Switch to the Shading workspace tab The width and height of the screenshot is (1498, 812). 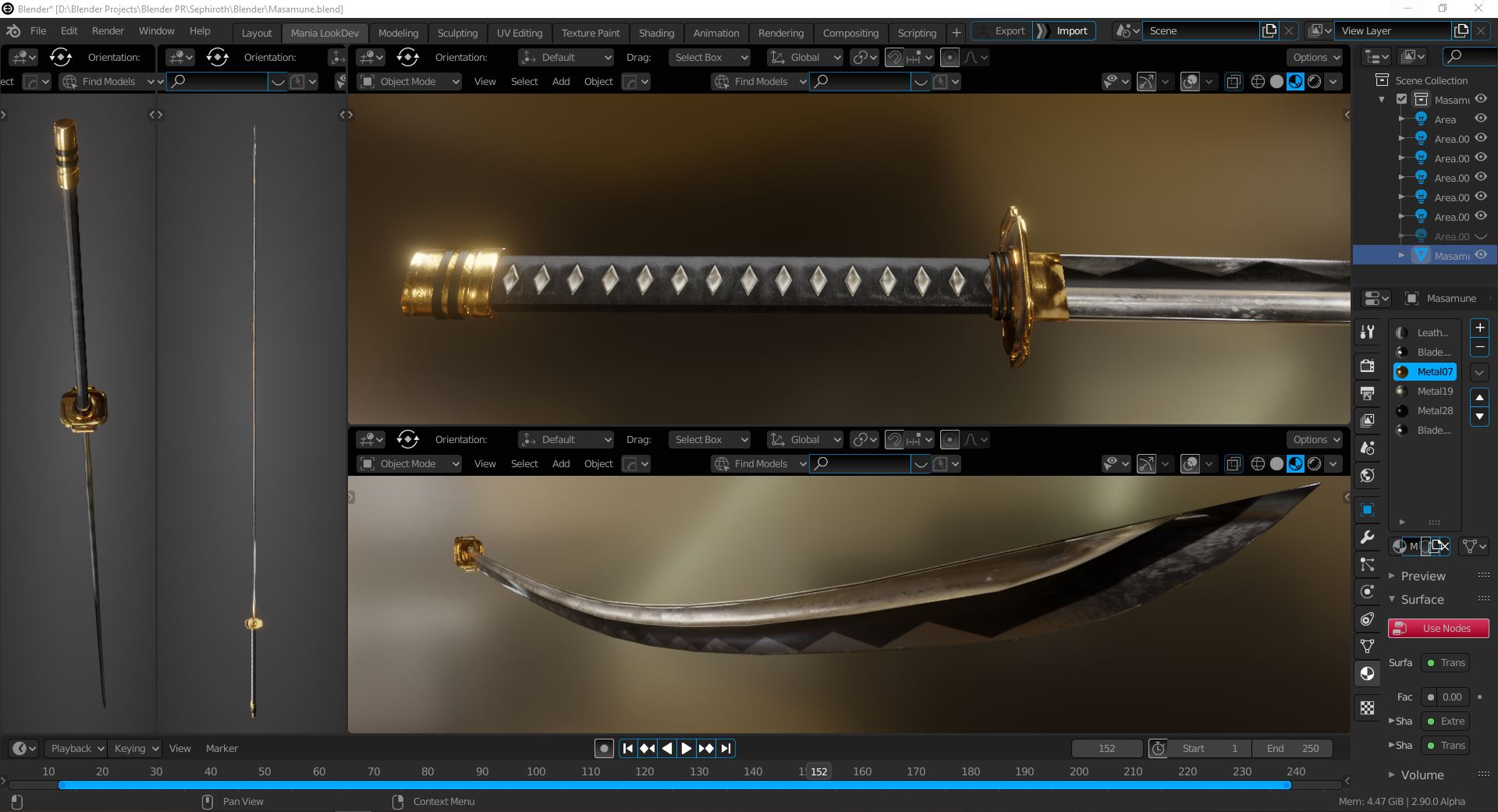pos(656,33)
